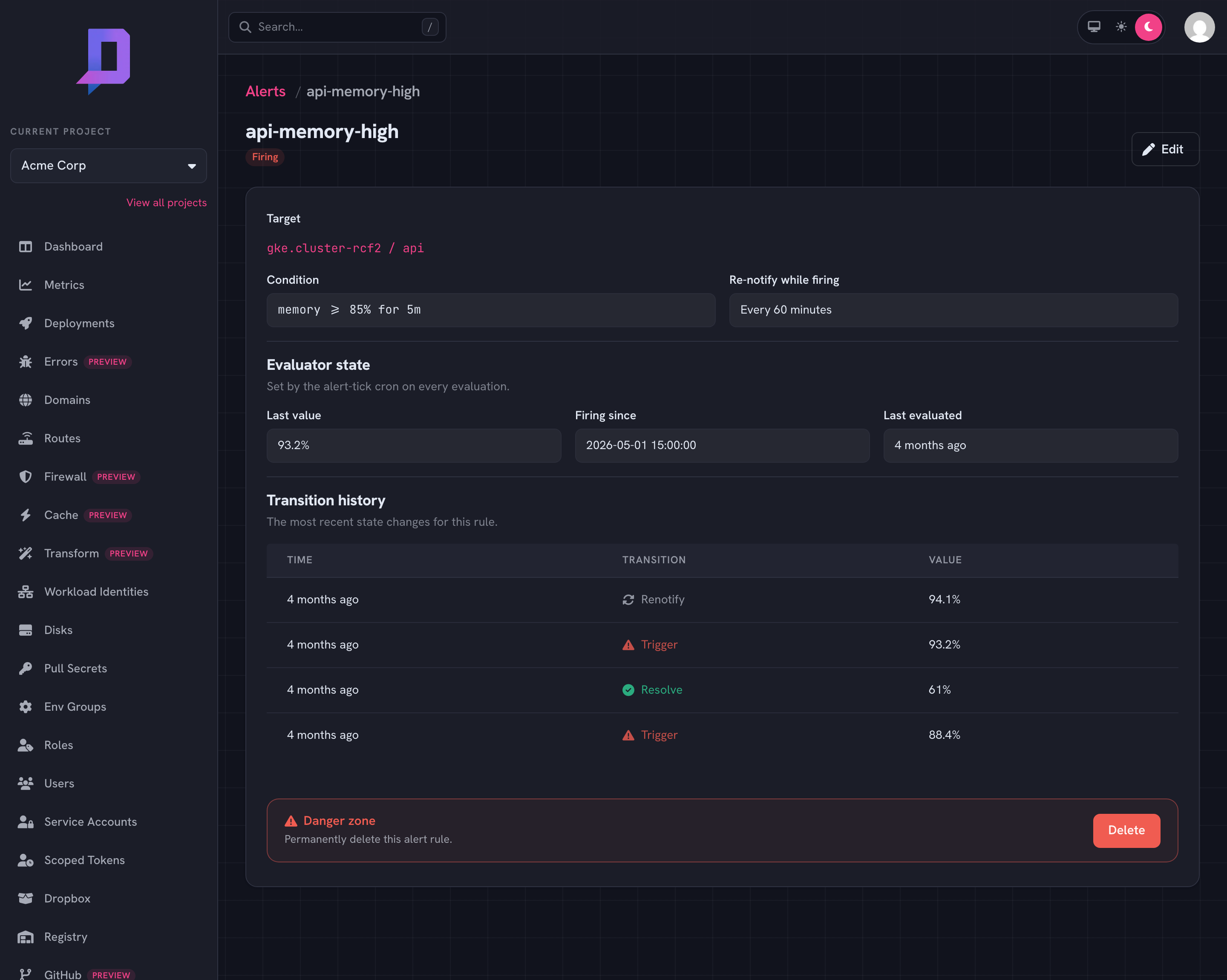The width and height of the screenshot is (1227, 980).
Task: Click the Dashboard sidebar icon
Action: [26, 246]
